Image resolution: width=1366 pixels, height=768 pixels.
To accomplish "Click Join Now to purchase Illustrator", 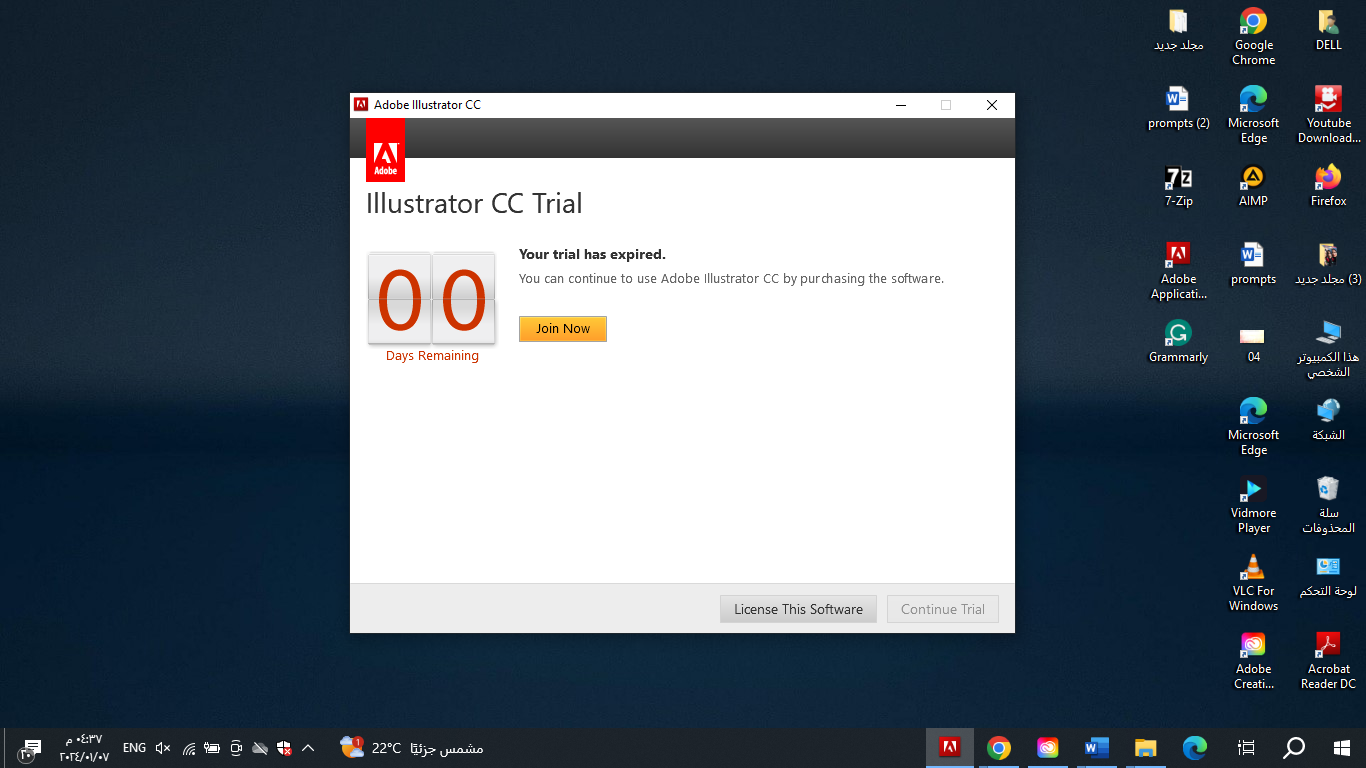I will [562, 328].
